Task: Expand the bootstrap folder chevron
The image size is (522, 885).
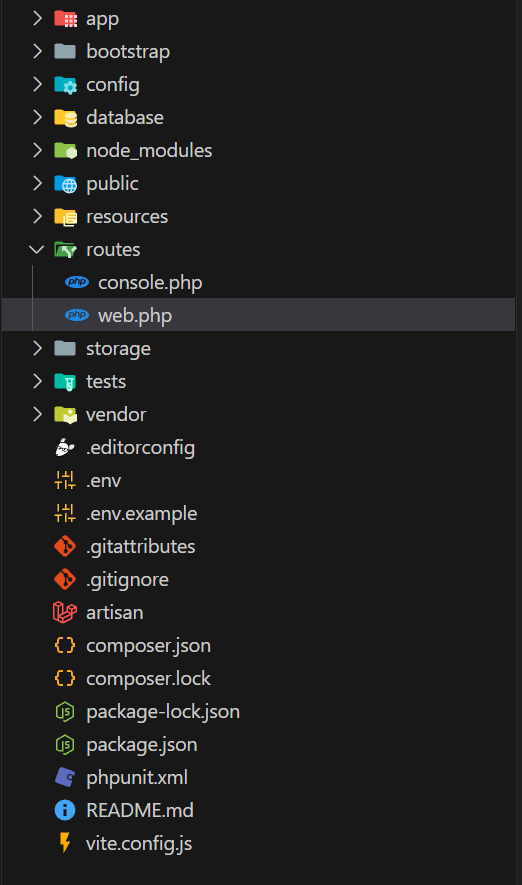Action: pyautogui.click(x=37, y=51)
